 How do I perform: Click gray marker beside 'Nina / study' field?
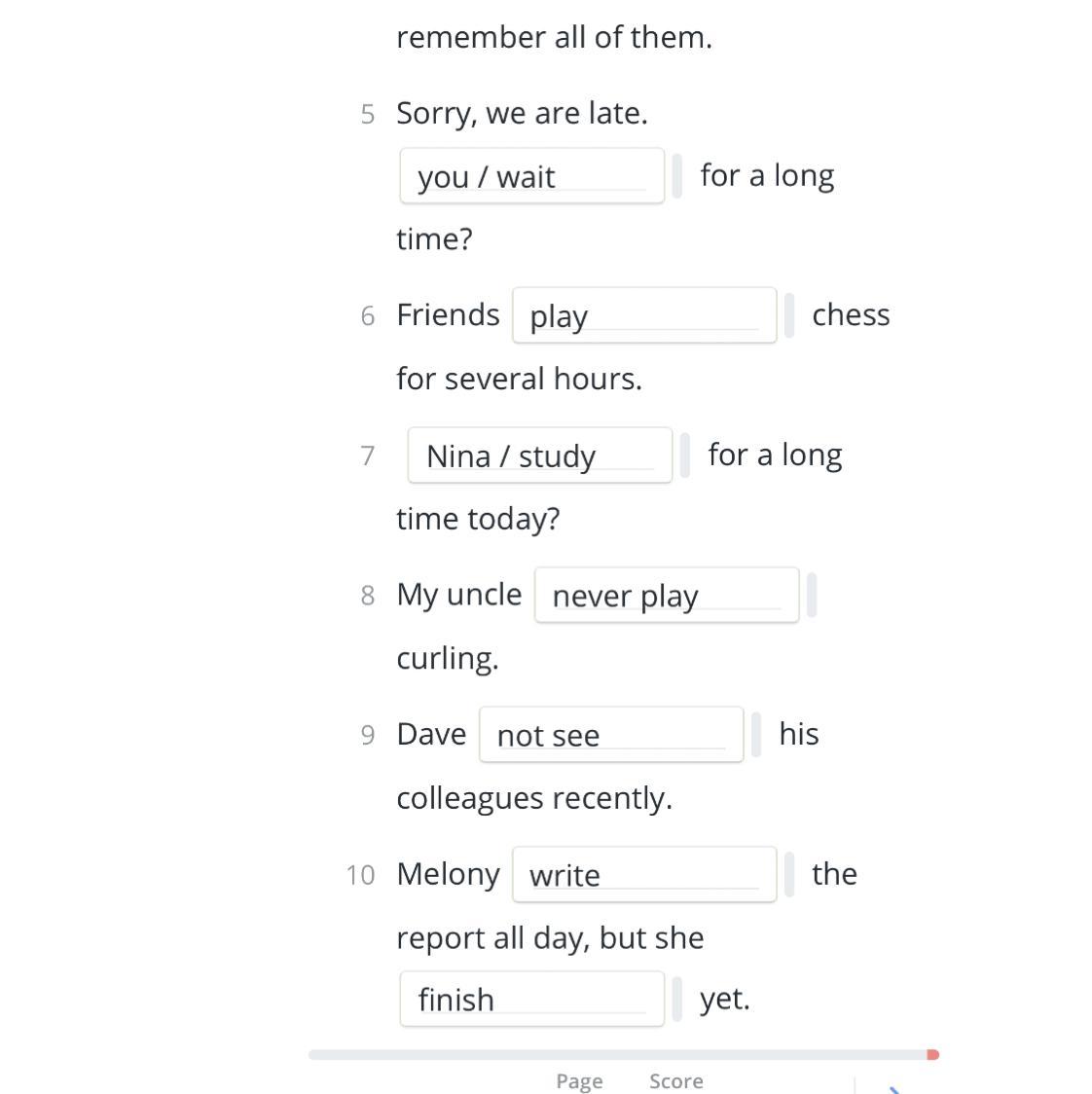[x=685, y=456]
